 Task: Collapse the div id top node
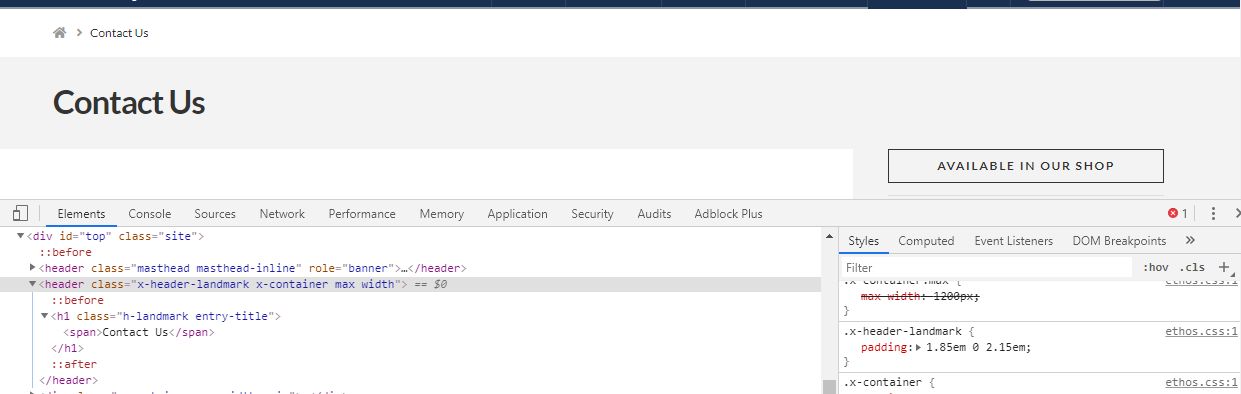(21, 237)
